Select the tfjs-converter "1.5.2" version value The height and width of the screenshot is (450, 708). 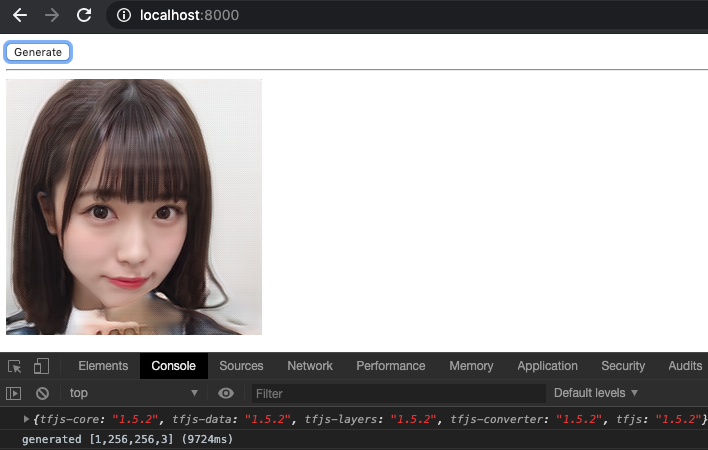(x=578, y=419)
